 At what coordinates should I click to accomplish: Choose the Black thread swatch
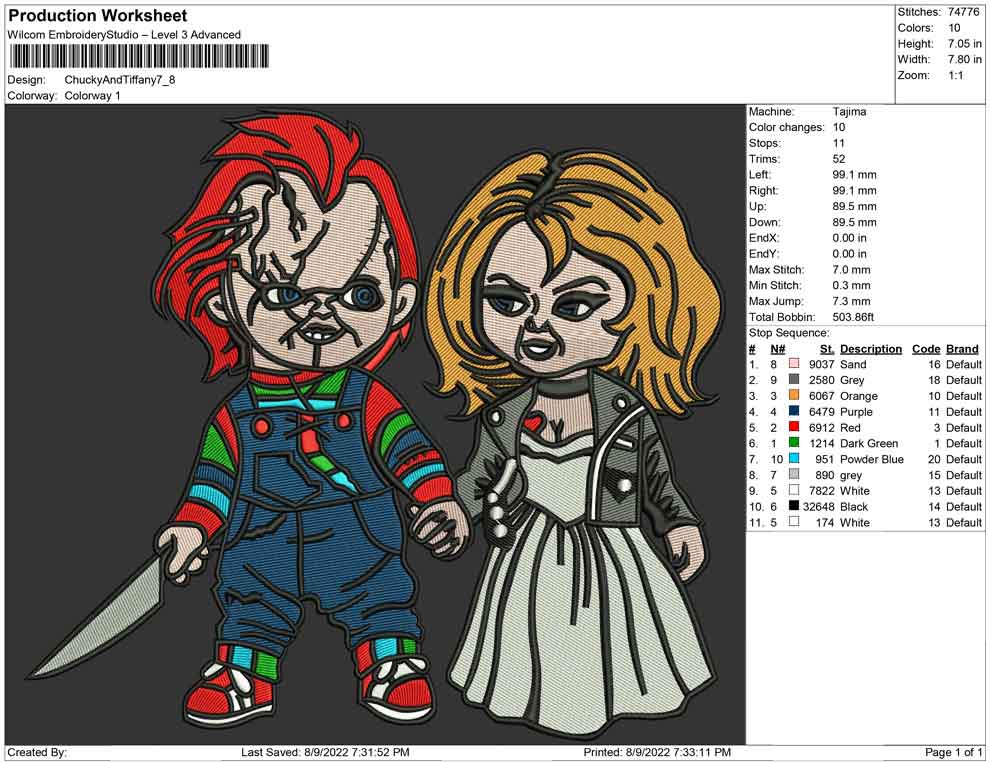tap(794, 507)
